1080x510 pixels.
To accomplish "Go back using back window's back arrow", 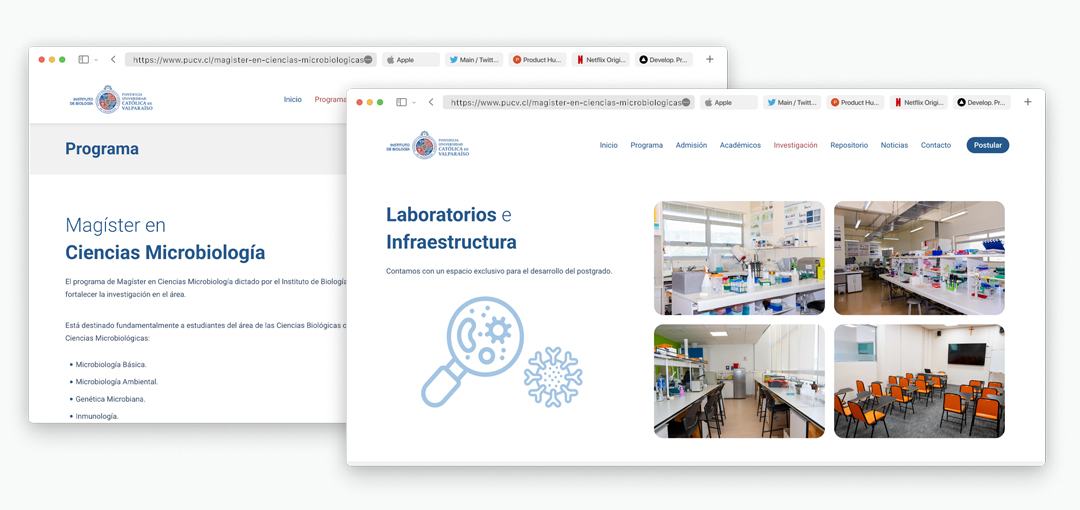I will coord(113,60).
